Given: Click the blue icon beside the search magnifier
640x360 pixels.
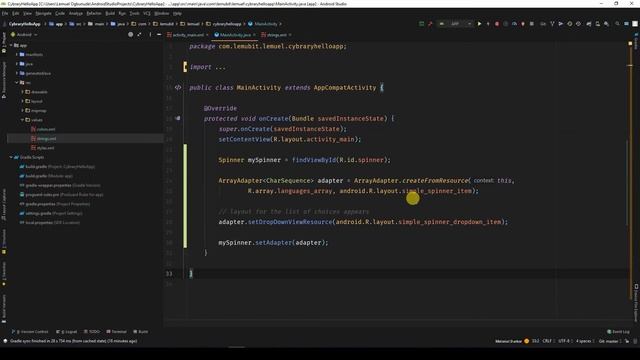Looking at the screenshot, I should [x=626, y=24].
